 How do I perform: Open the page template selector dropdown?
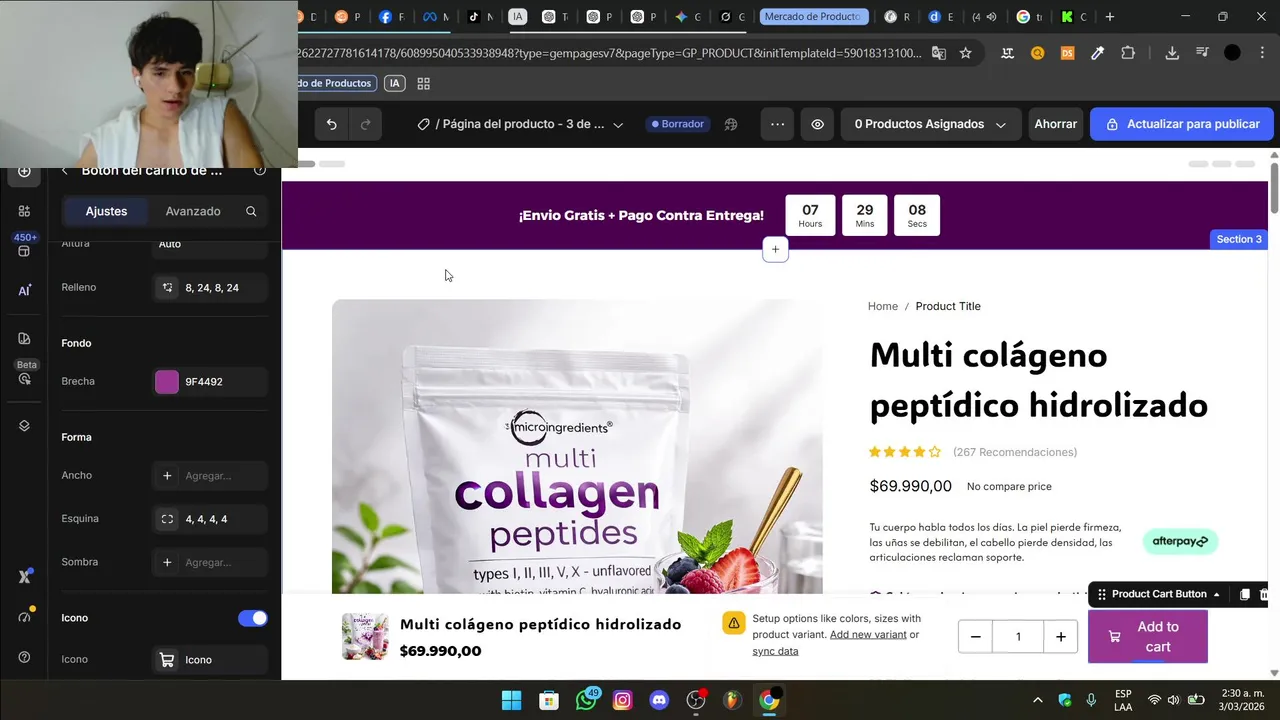tap(521, 124)
